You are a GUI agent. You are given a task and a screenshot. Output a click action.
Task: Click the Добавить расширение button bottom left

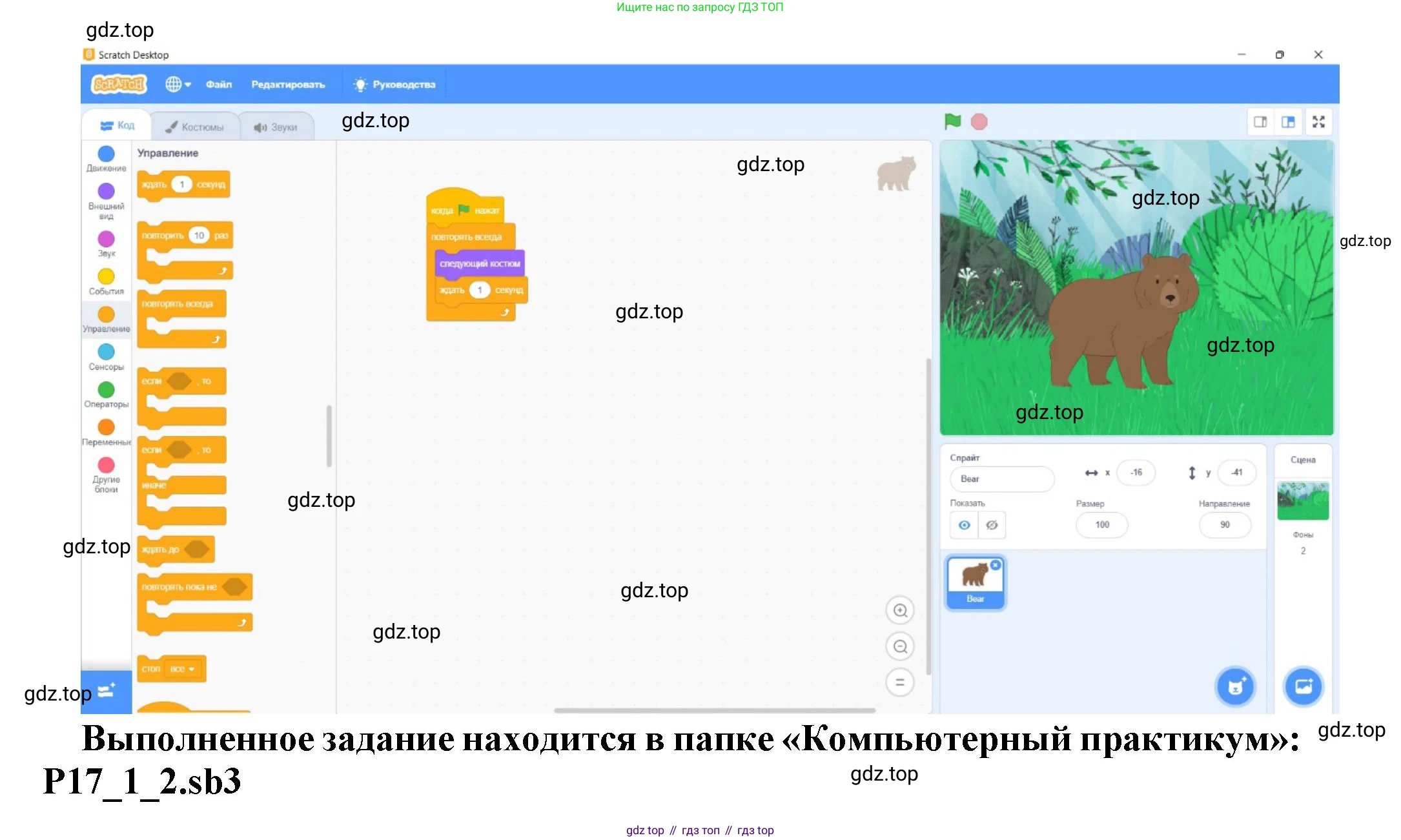click(x=106, y=691)
